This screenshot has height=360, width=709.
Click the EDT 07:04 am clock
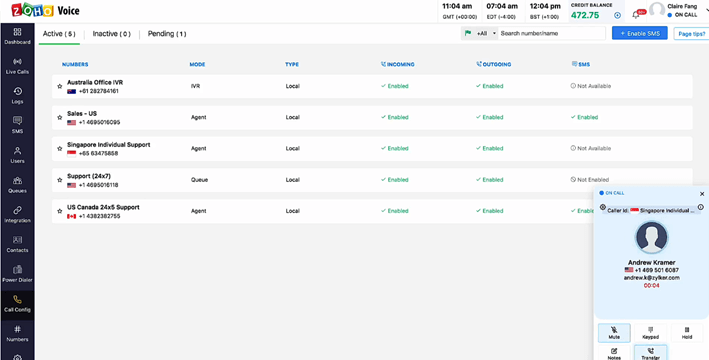coord(502,11)
